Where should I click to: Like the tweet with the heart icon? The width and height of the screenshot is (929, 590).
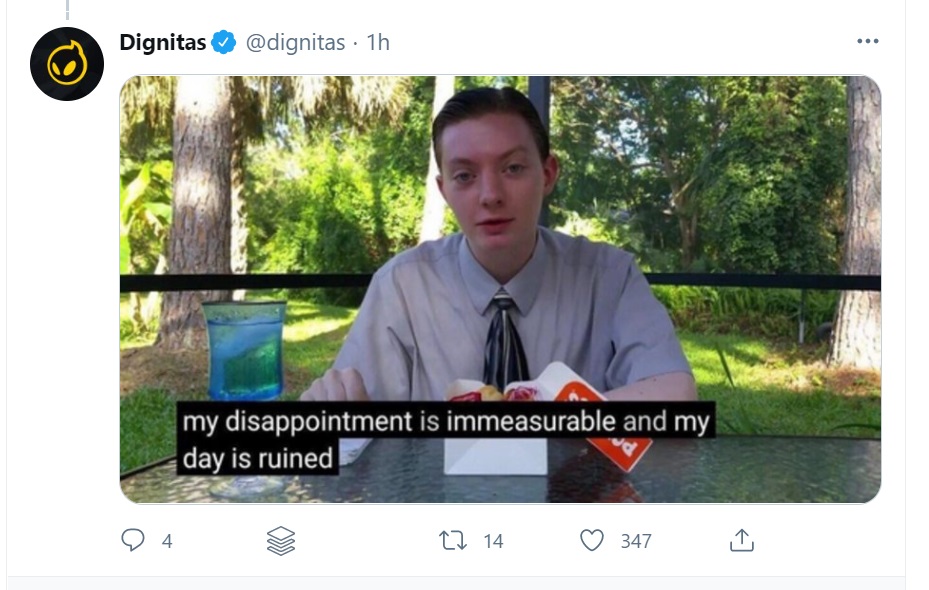[591, 540]
